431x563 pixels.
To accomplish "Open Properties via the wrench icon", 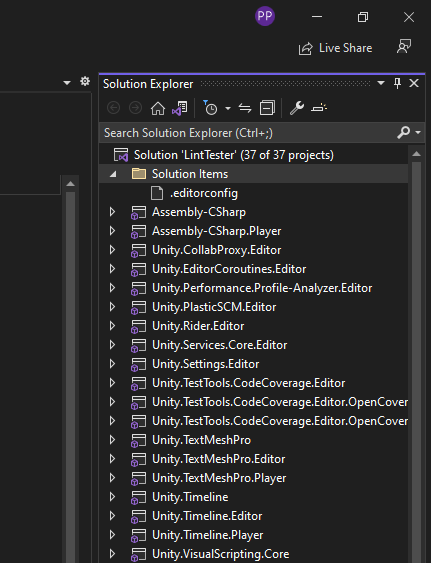I will [x=297, y=108].
